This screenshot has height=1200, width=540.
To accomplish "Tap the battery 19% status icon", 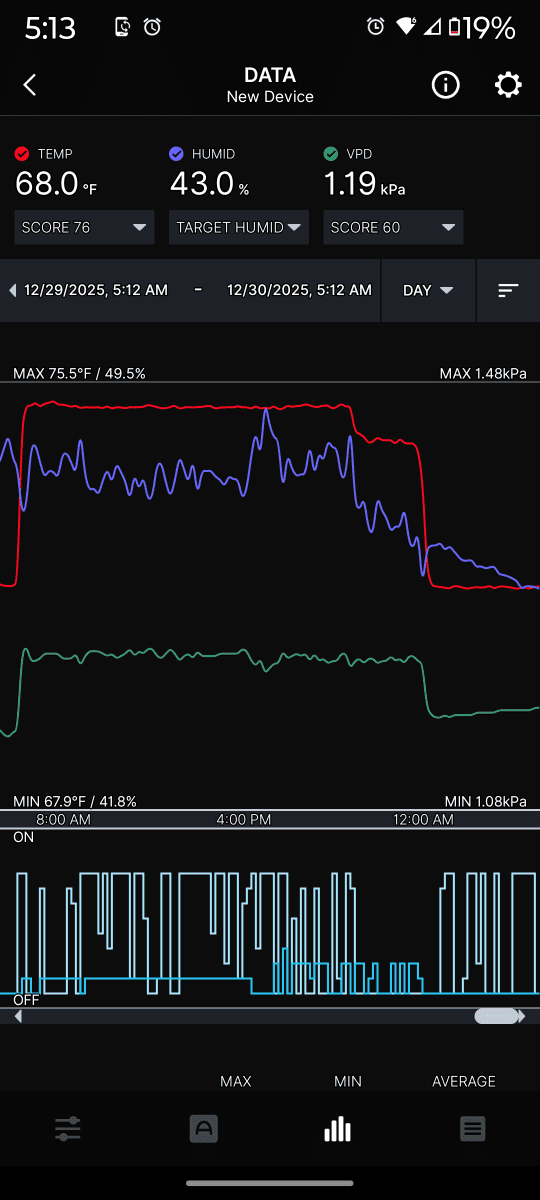I will pos(483,27).
